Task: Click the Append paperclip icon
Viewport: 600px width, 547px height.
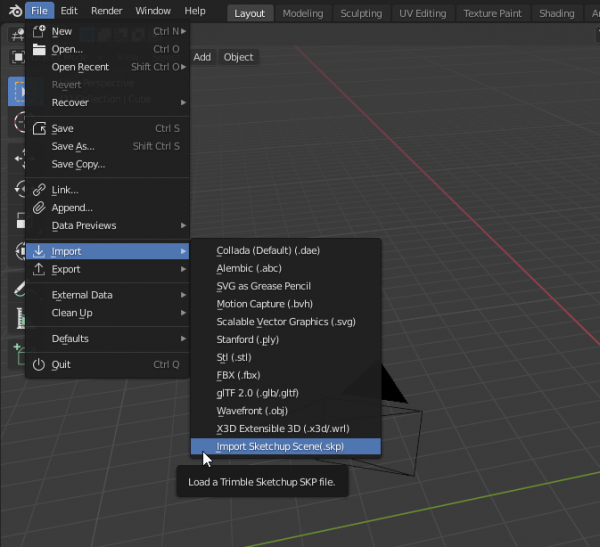Action: pos(39,207)
